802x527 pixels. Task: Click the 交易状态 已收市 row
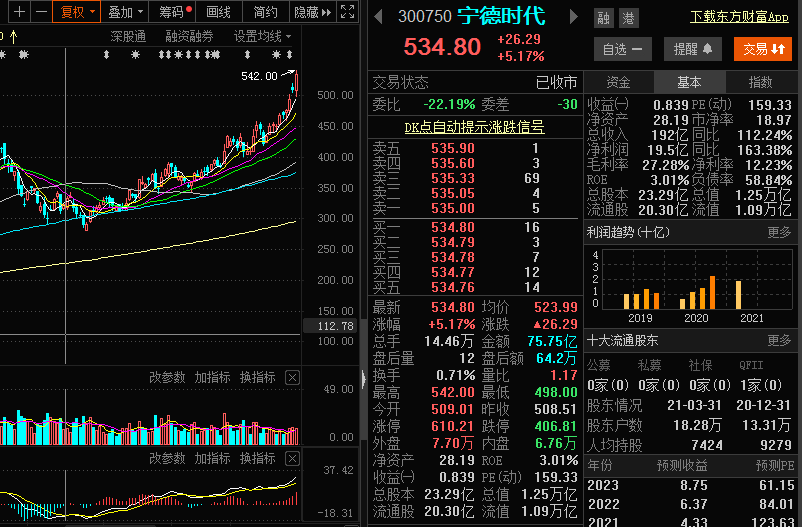click(x=475, y=82)
